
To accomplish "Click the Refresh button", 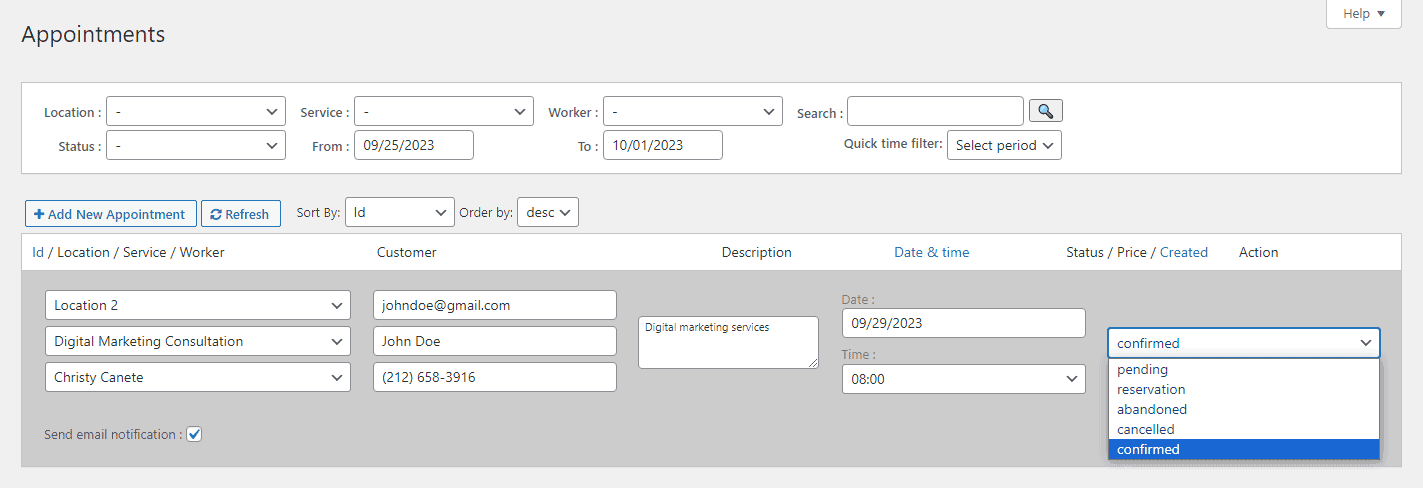I will coord(240,214).
